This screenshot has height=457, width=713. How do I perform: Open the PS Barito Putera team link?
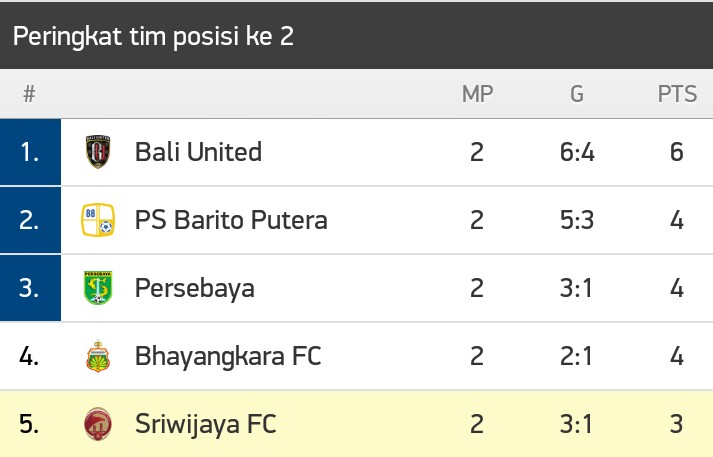(x=231, y=220)
